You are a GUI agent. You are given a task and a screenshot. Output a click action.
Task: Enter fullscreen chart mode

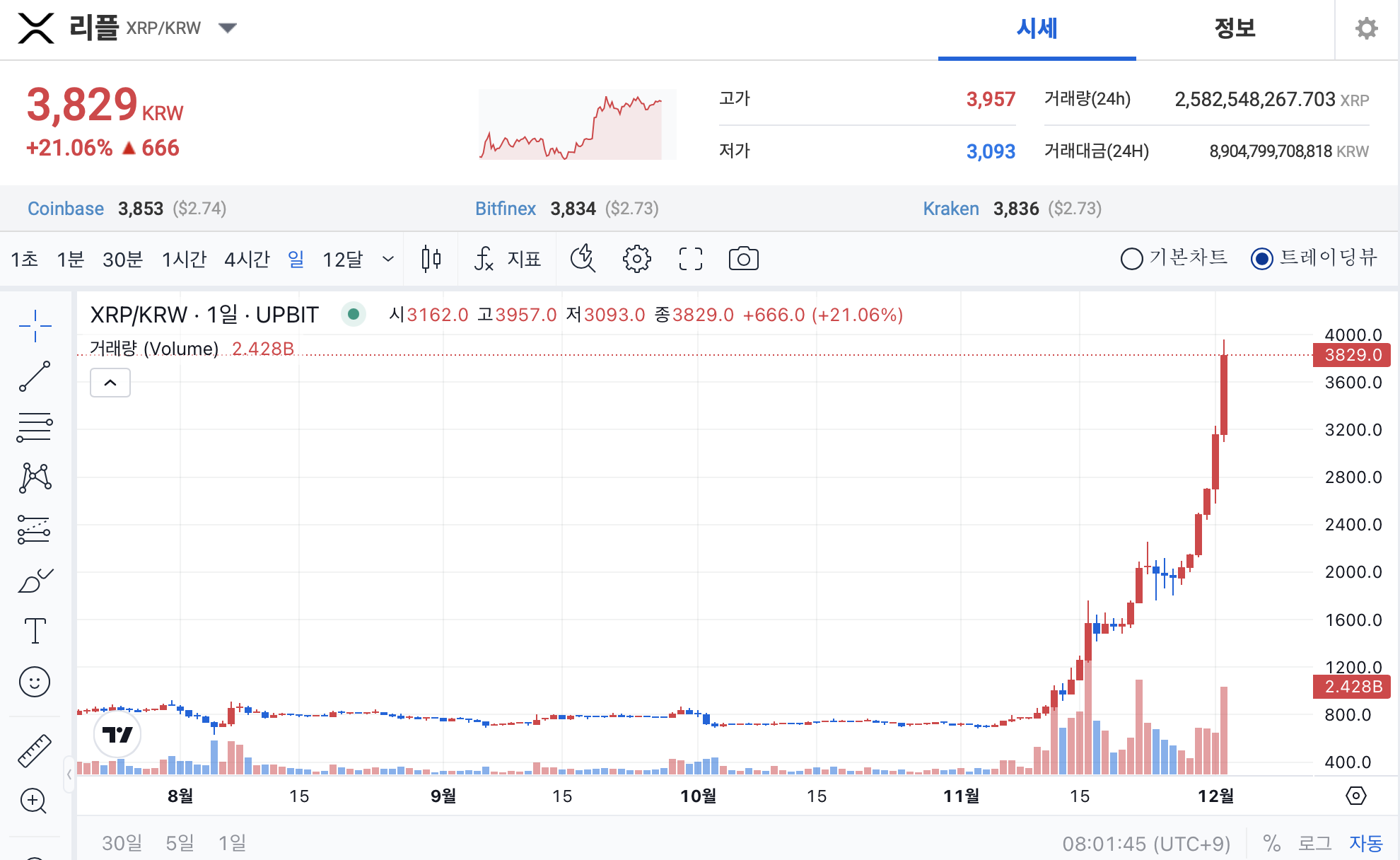690,259
